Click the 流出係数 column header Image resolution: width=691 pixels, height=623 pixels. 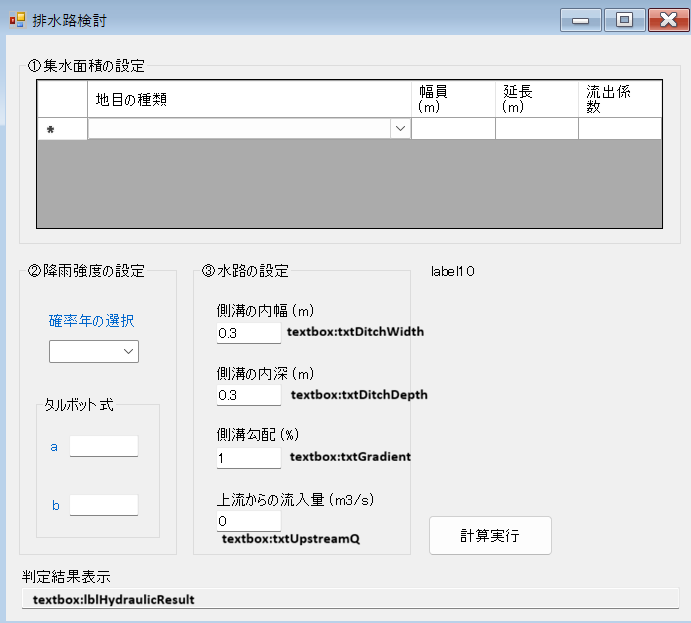tap(619, 99)
